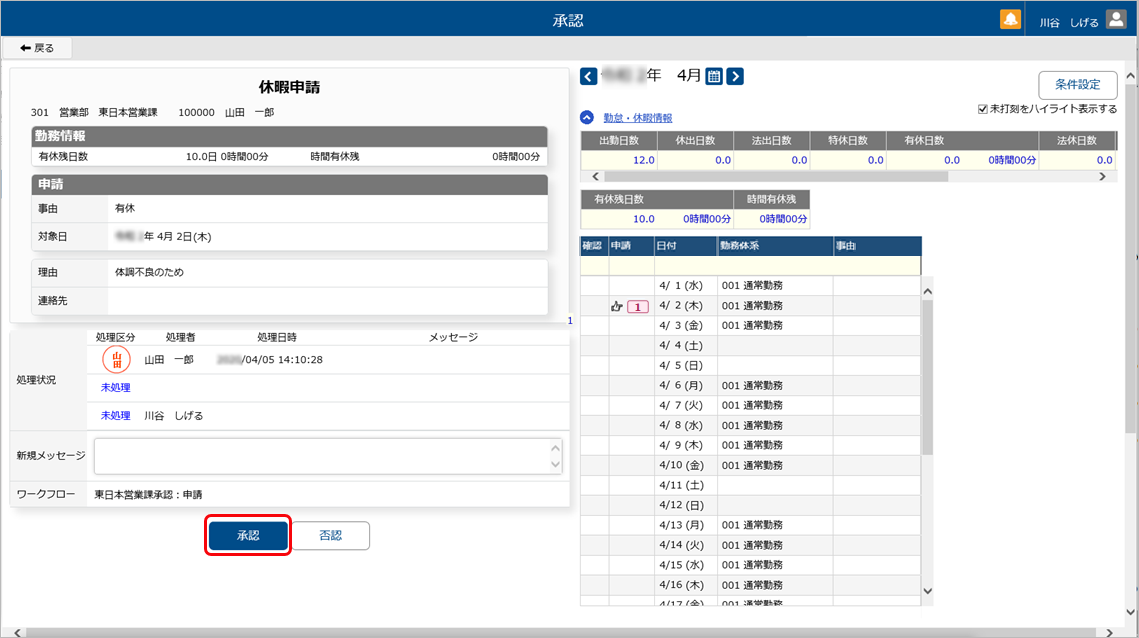
Task: Click the 時間有休残 header in summary table
Action: click(x=771, y=199)
